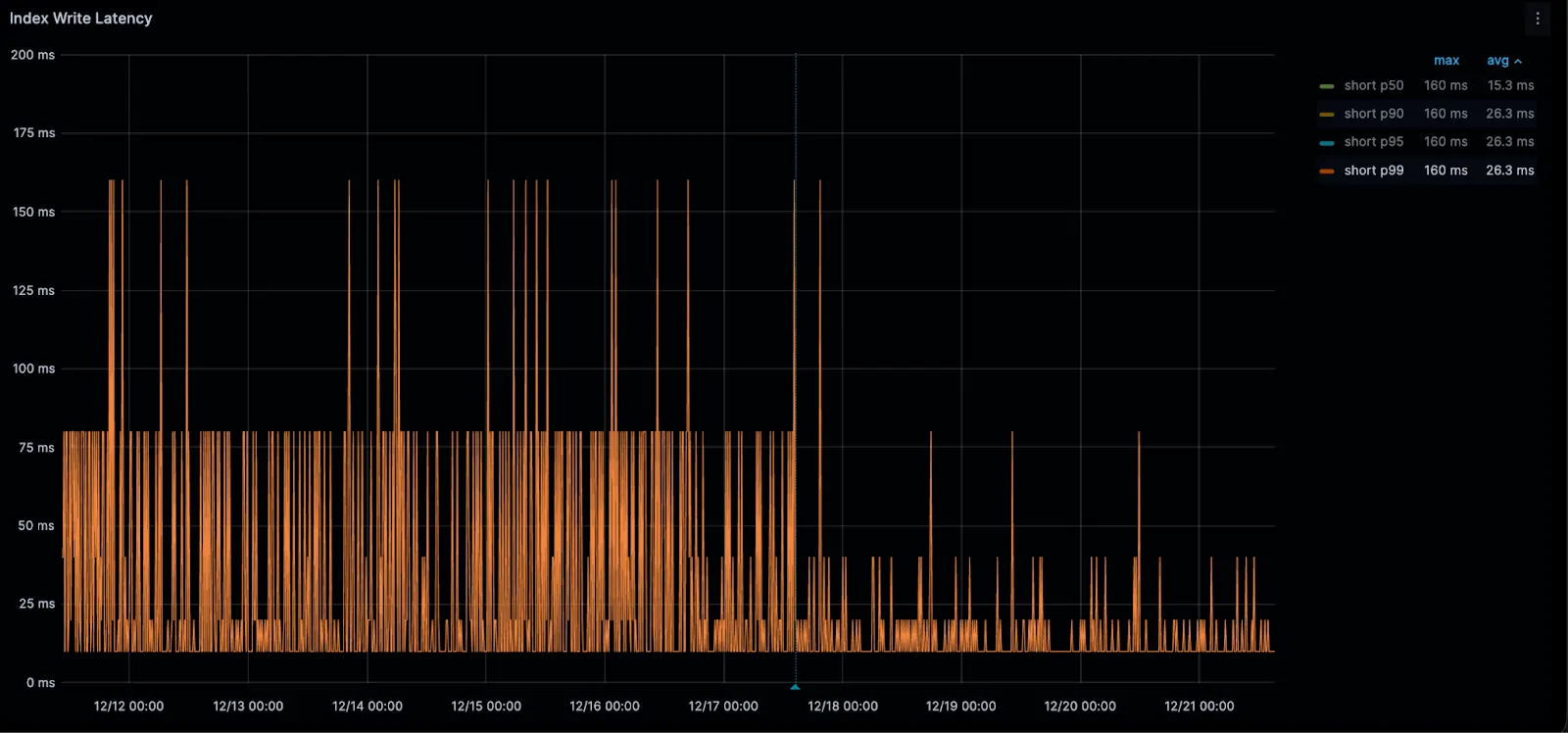Click the 12/17 00:00 x-axis label
The width and height of the screenshot is (1568, 733).
pos(723,707)
